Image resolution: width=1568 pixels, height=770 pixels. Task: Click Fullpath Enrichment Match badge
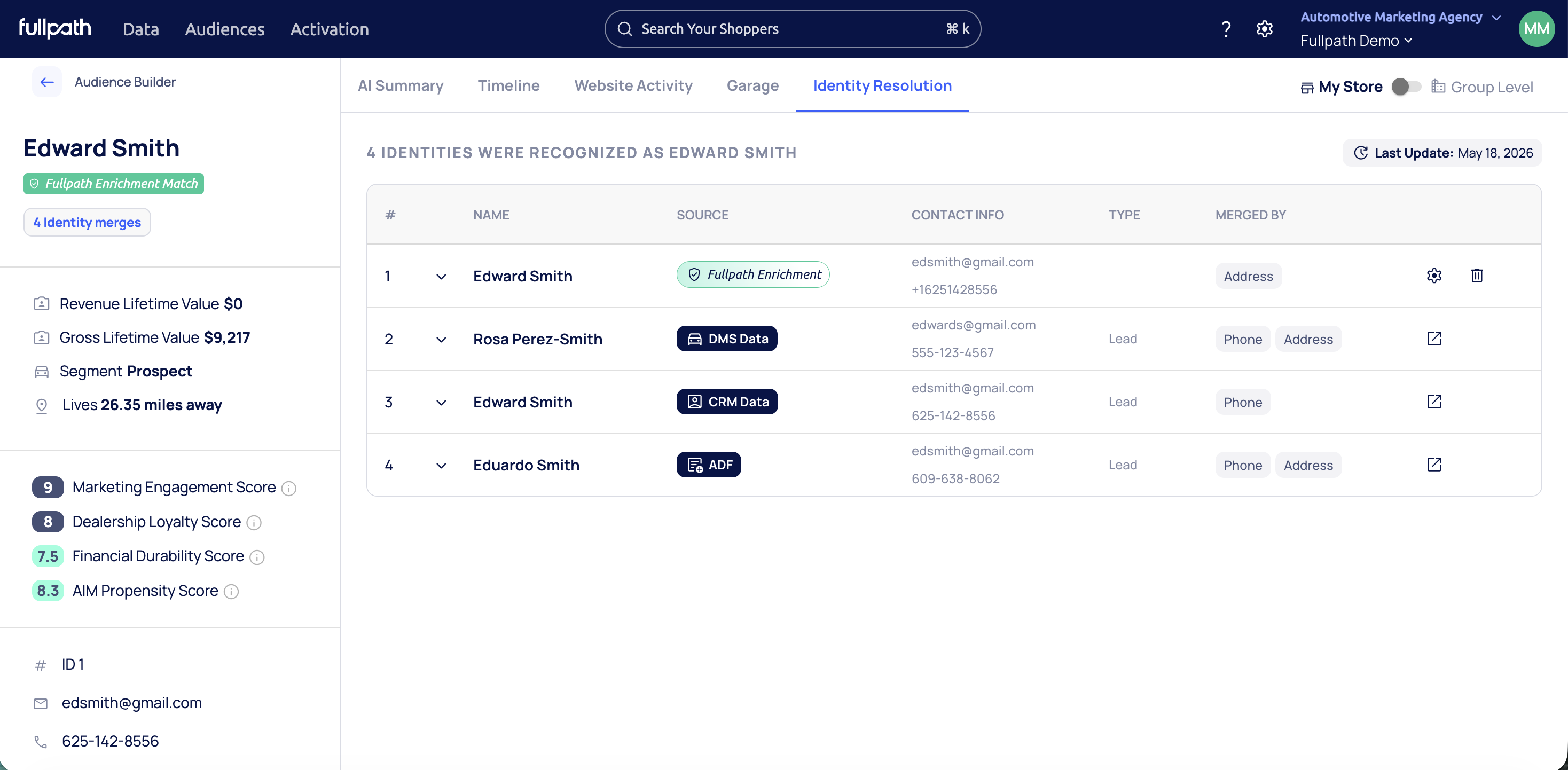coord(114,184)
